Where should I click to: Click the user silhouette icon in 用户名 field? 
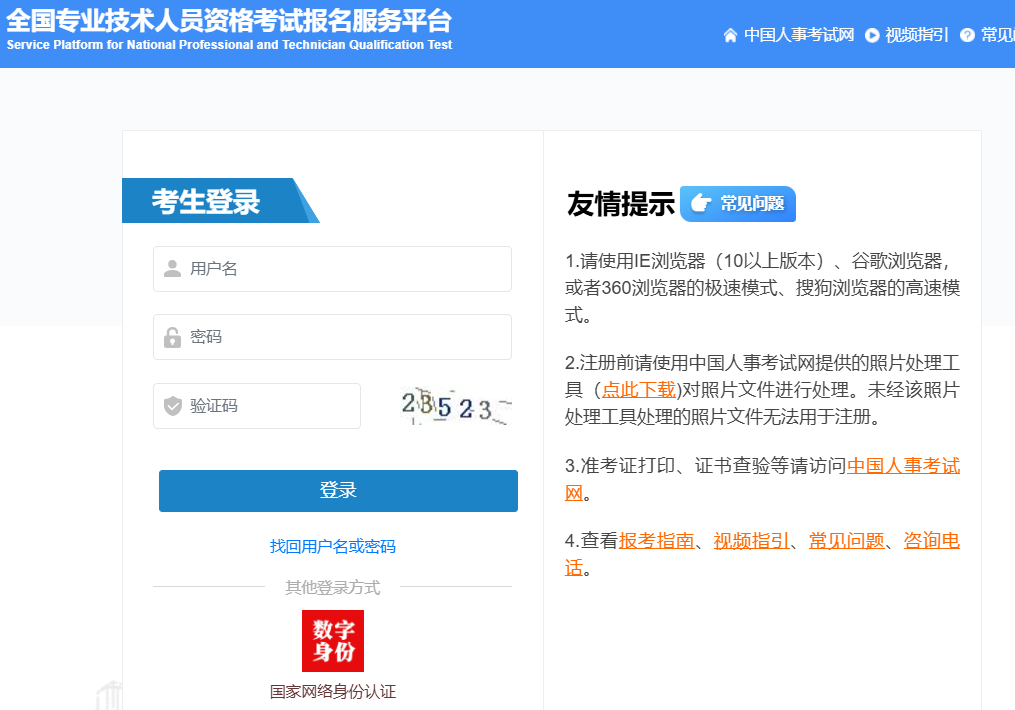click(172, 269)
